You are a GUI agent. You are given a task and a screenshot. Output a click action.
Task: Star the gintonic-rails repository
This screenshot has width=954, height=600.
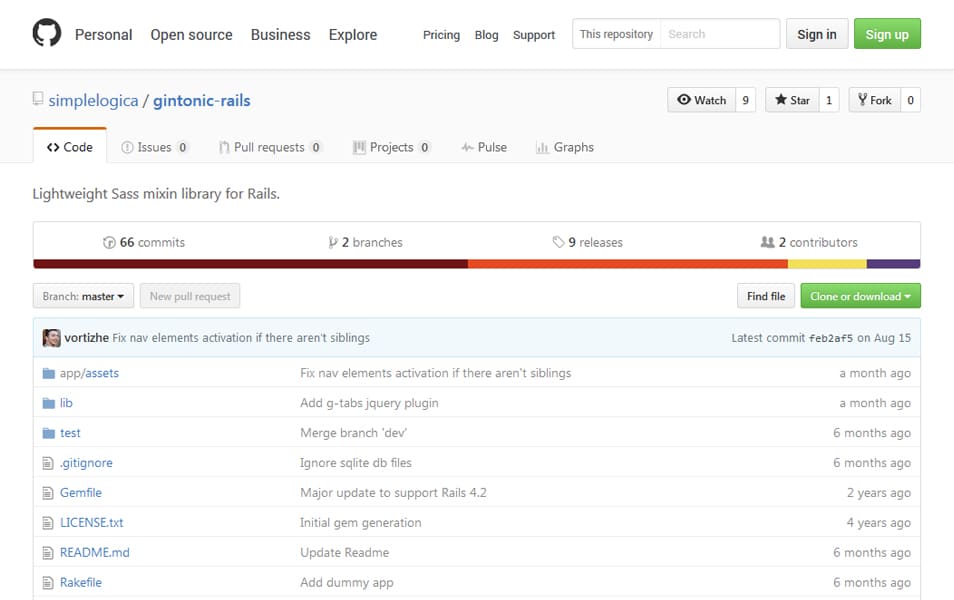(x=792, y=100)
